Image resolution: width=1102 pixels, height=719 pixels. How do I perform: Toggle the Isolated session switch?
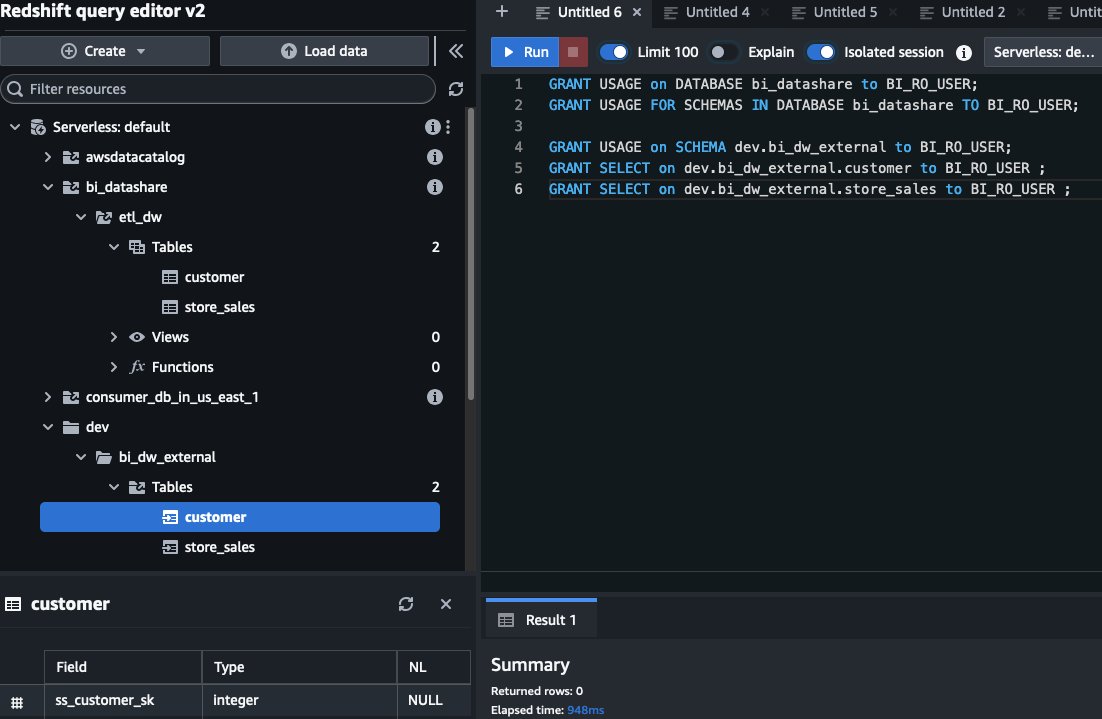coord(820,52)
